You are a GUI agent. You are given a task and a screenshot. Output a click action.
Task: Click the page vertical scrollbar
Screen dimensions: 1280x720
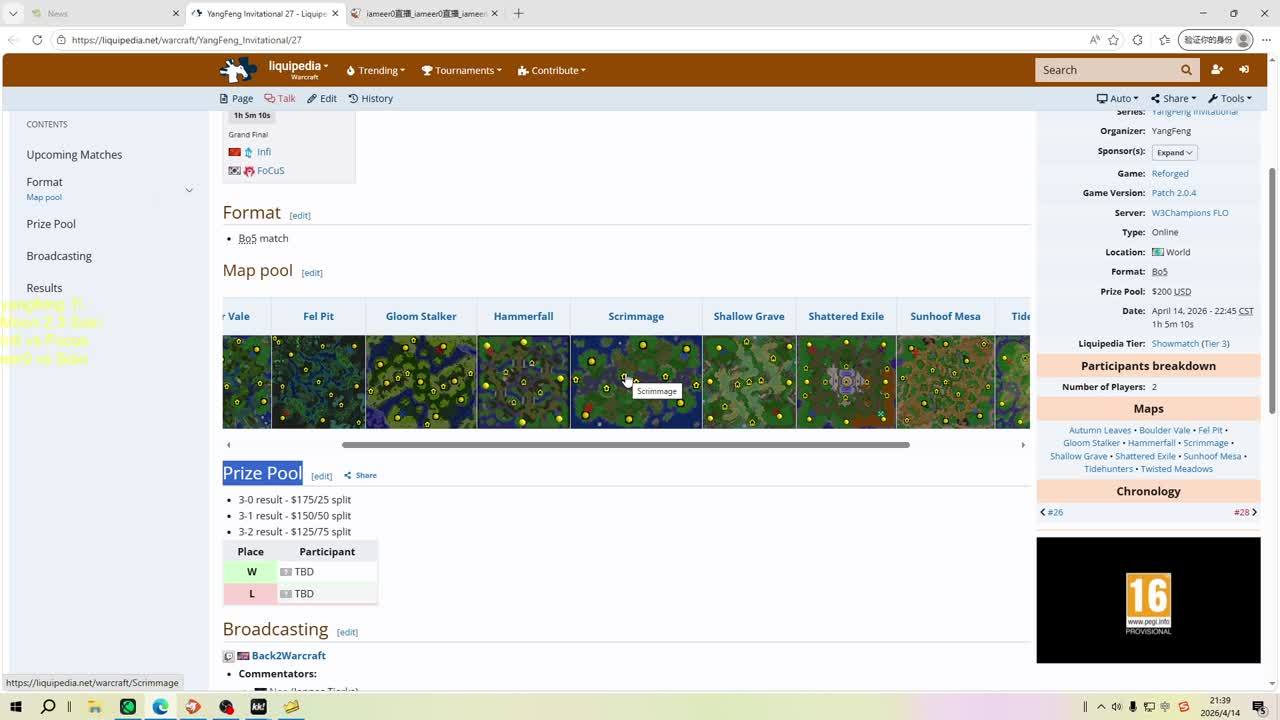(1273, 290)
